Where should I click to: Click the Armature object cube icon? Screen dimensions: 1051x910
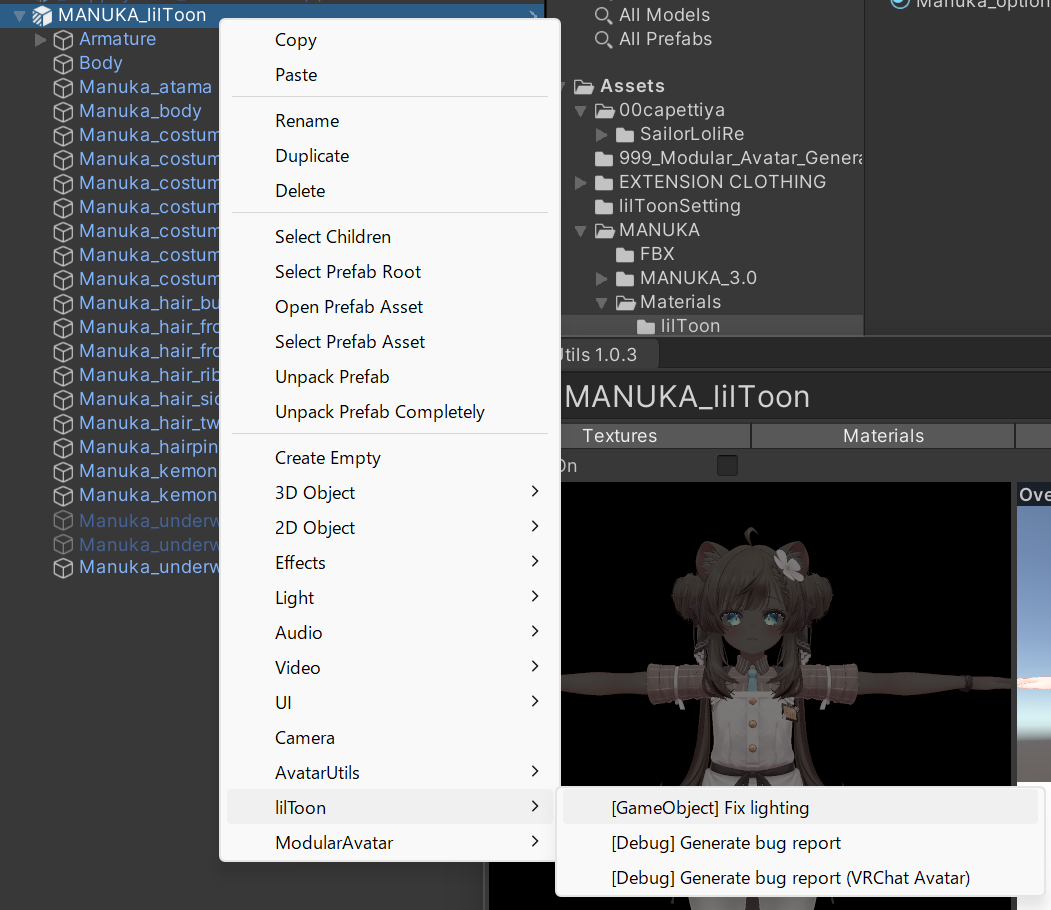[63, 40]
